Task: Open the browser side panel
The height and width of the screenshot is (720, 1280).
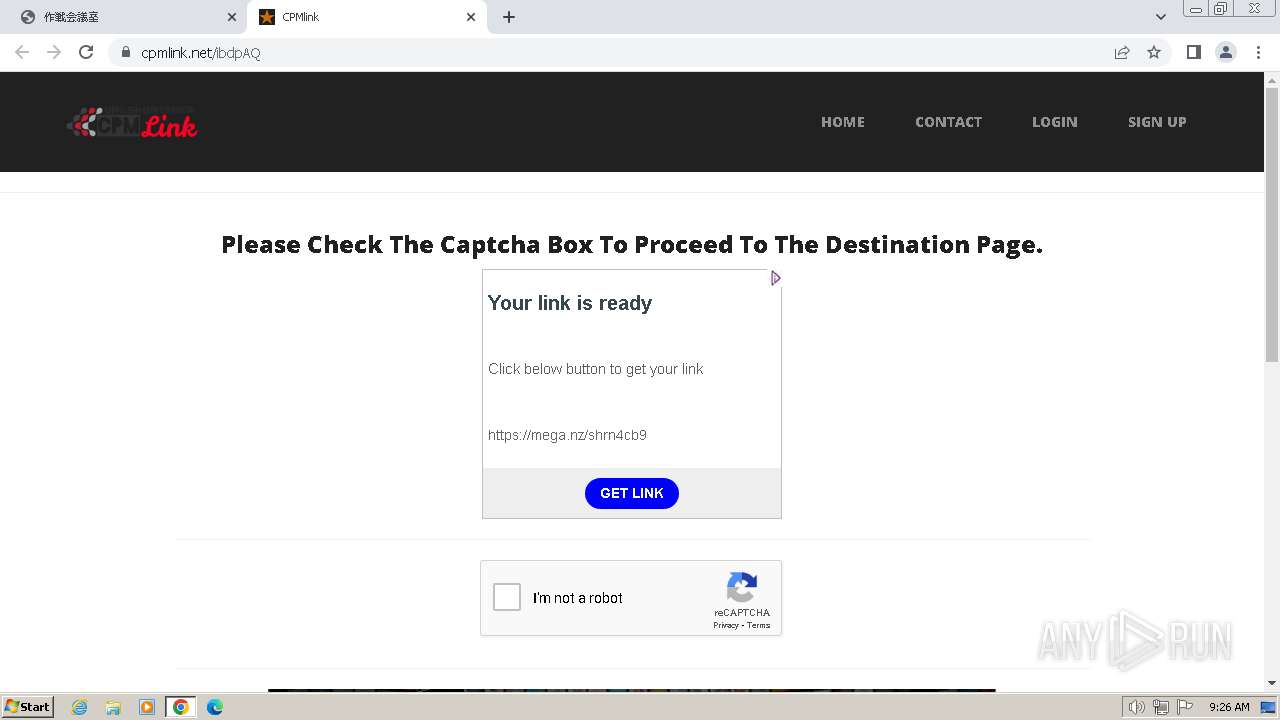Action: (1193, 52)
